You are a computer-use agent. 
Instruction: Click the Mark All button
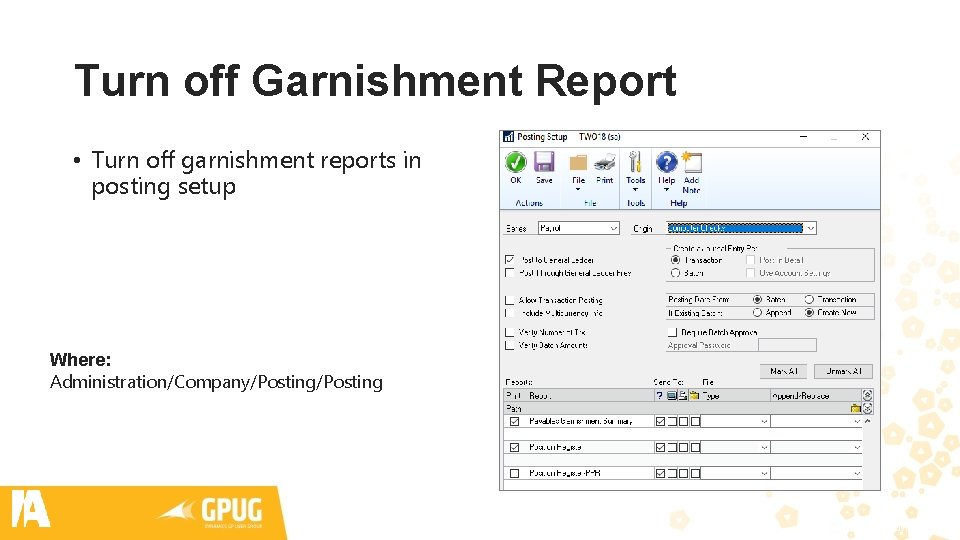click(x=783, y=371)
